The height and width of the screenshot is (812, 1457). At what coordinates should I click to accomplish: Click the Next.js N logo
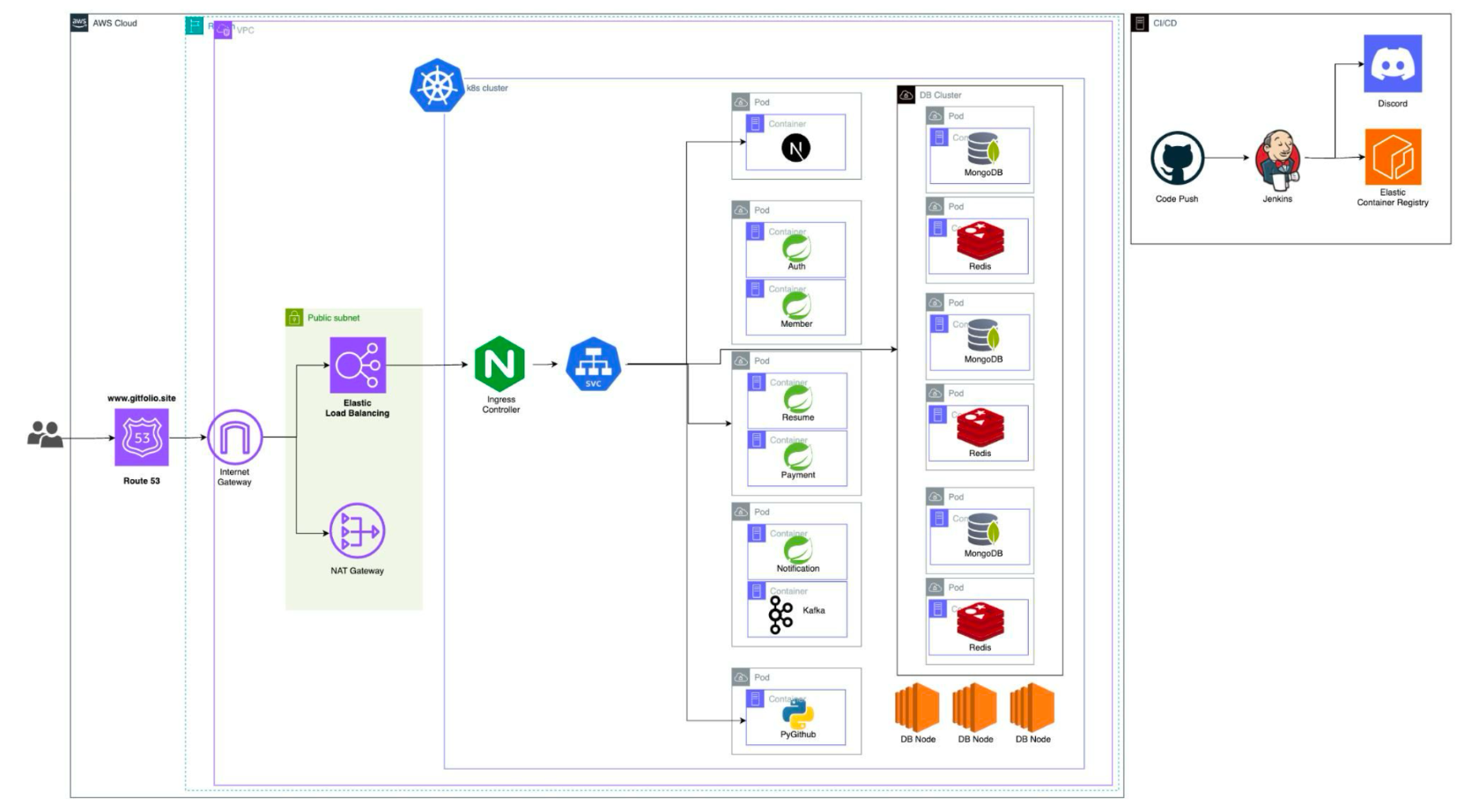795,148
